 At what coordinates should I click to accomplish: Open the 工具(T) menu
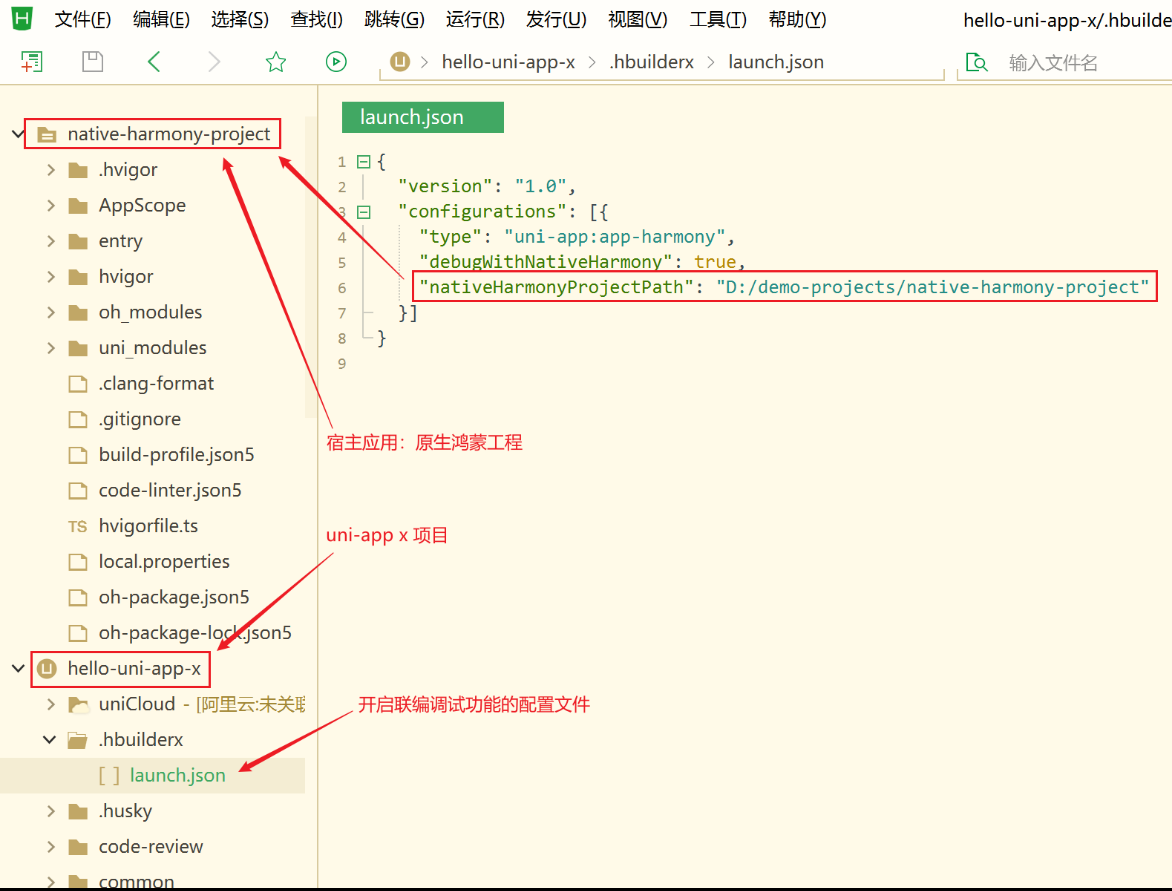pos(718,19)
